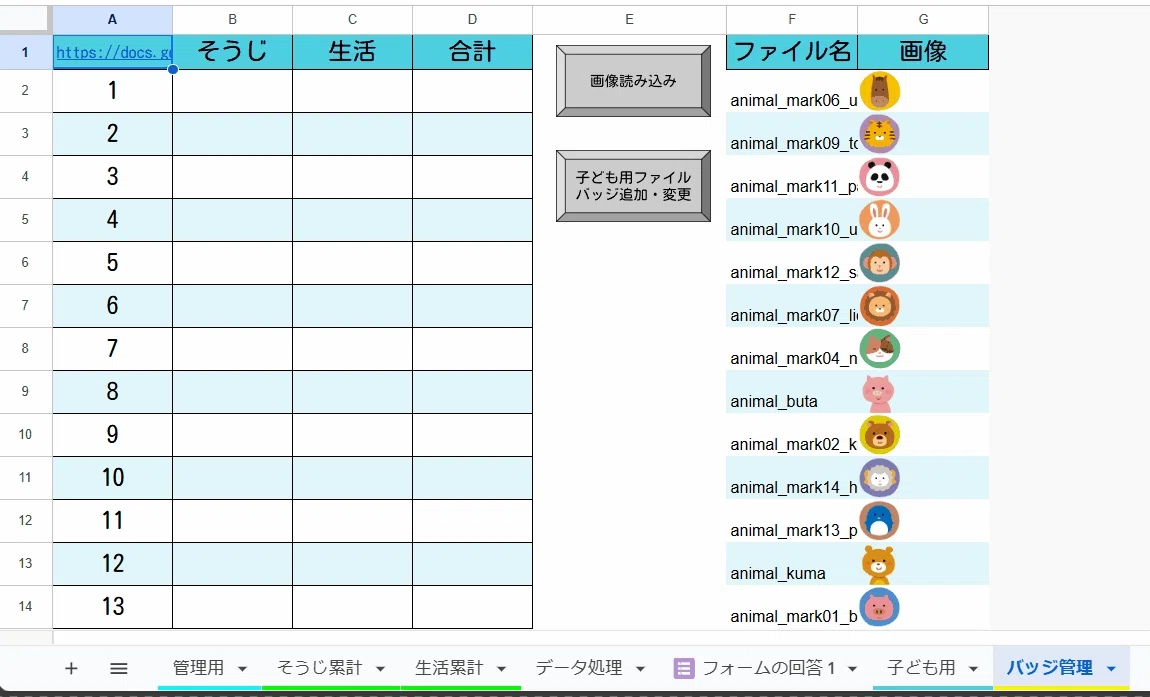Select row 14 header

(x=26, y=607)
